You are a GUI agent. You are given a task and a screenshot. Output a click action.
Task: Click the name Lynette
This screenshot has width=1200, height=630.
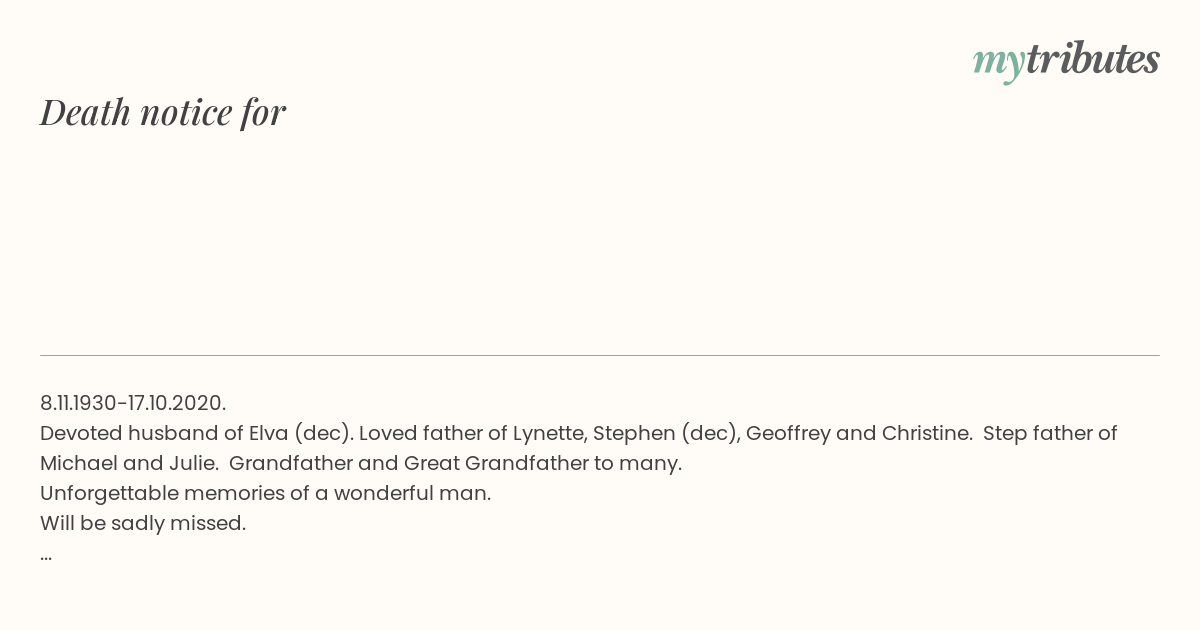(549, 434)
